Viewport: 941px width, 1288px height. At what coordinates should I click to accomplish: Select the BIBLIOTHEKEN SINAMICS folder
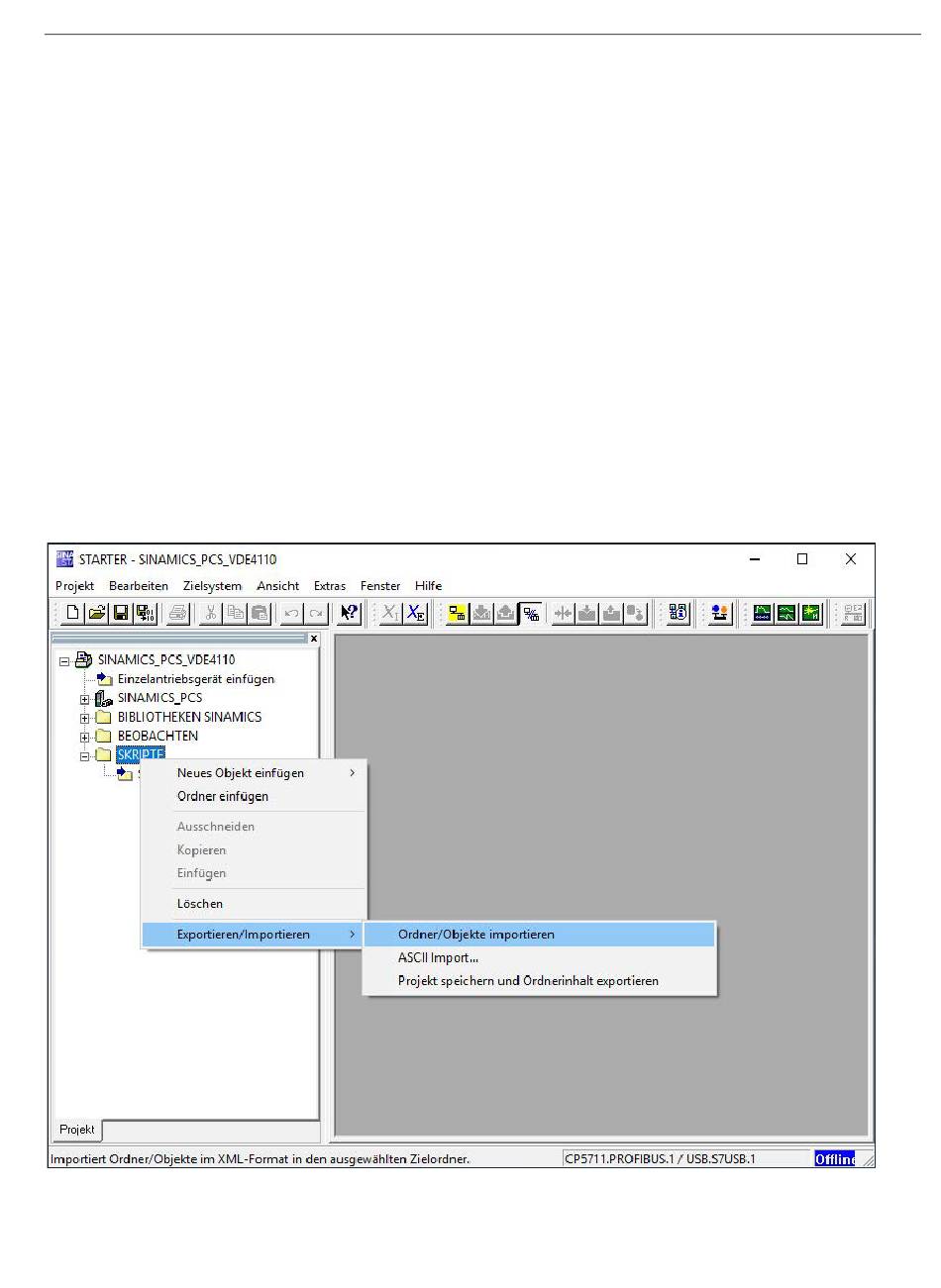(189, 717)
